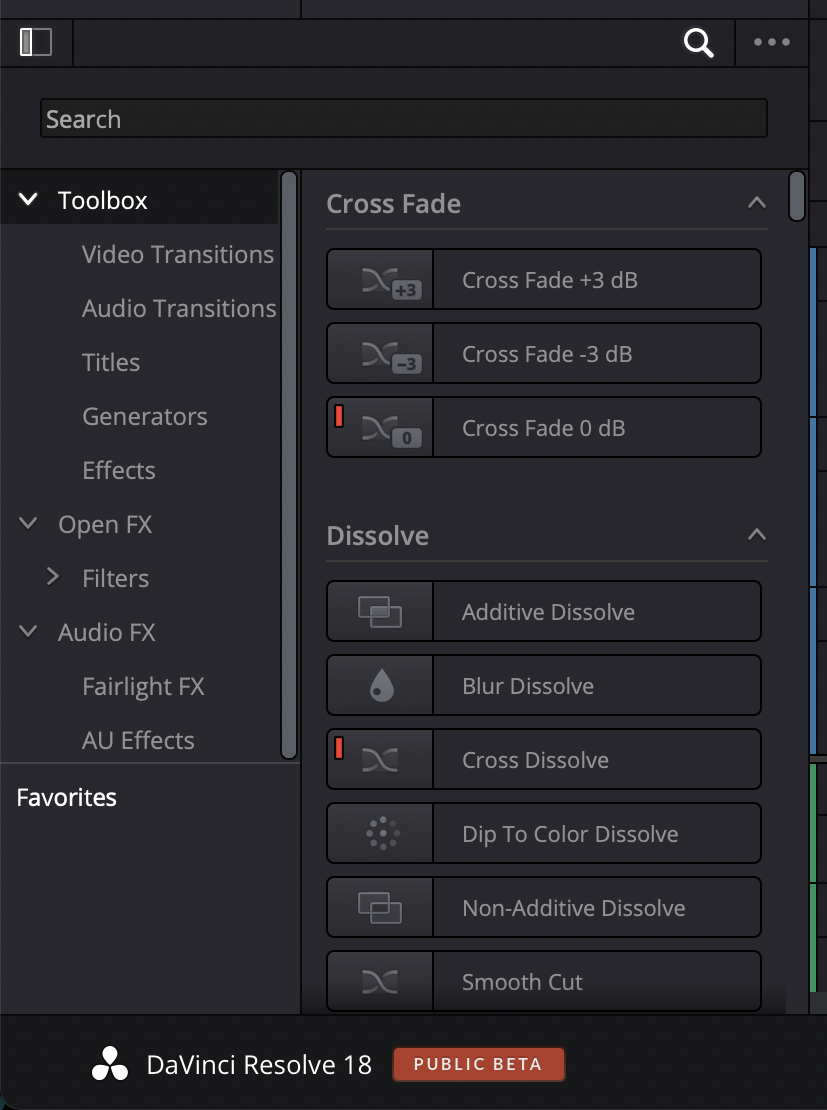Click the transitions list scrollbar handle
This screenshot has width=827, height=1110.
click(x=797, y=196)
